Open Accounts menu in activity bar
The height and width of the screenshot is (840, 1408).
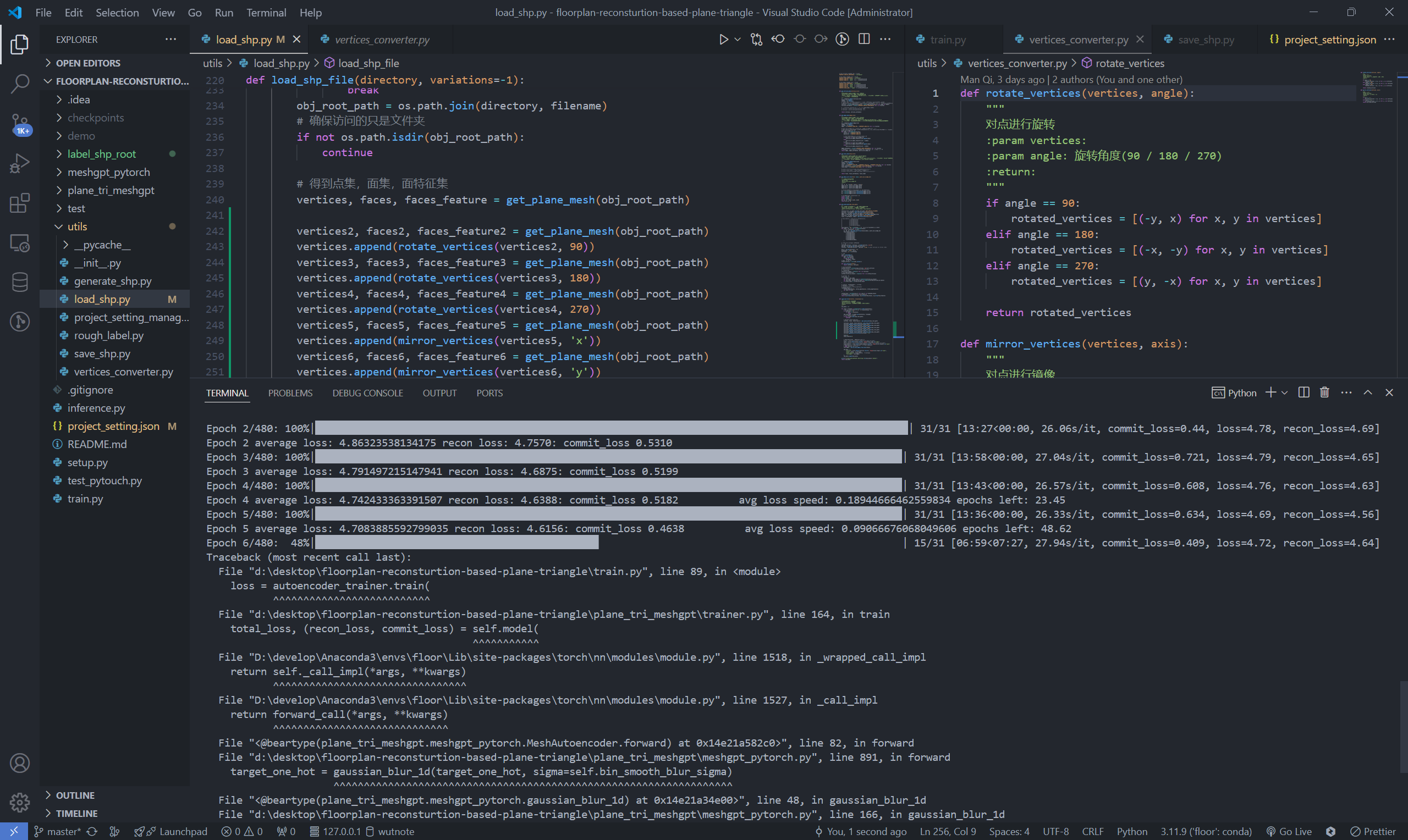point(20,763)
